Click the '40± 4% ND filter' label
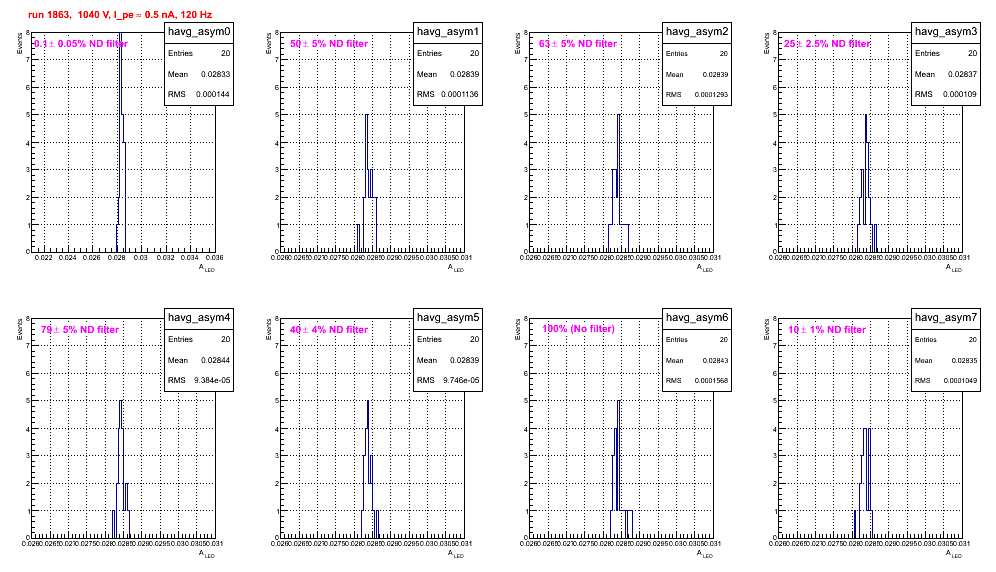 pyautogui.click(x=329, y=330)
